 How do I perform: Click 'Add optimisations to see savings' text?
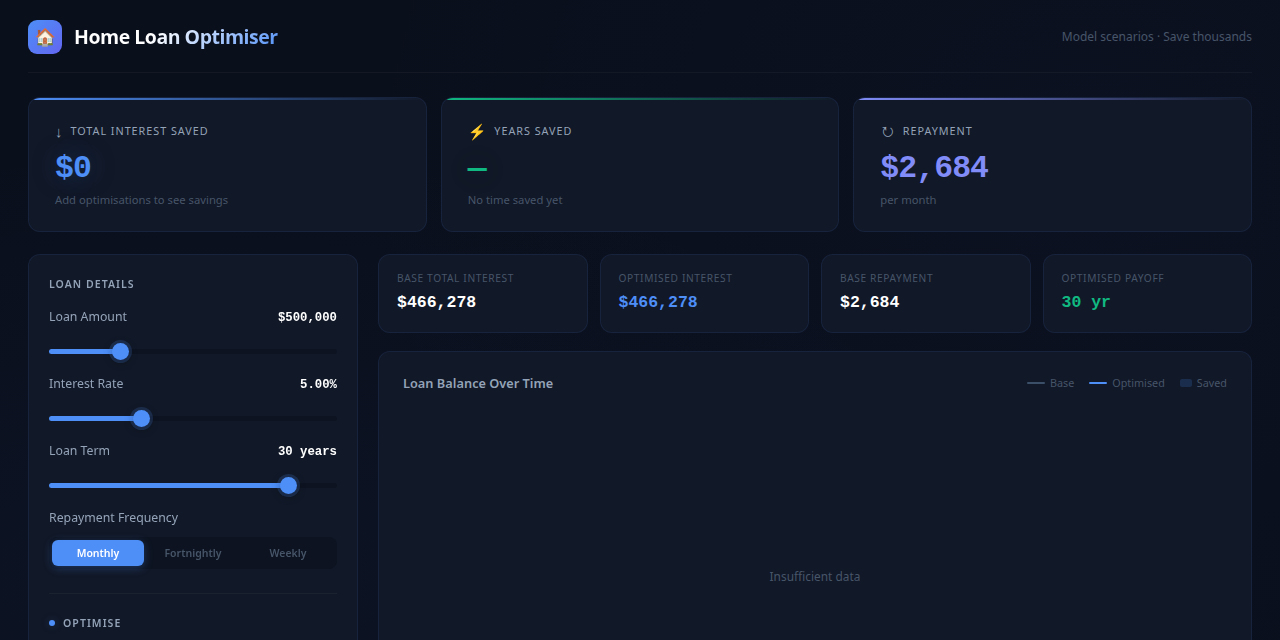click(x=141, y=200)
